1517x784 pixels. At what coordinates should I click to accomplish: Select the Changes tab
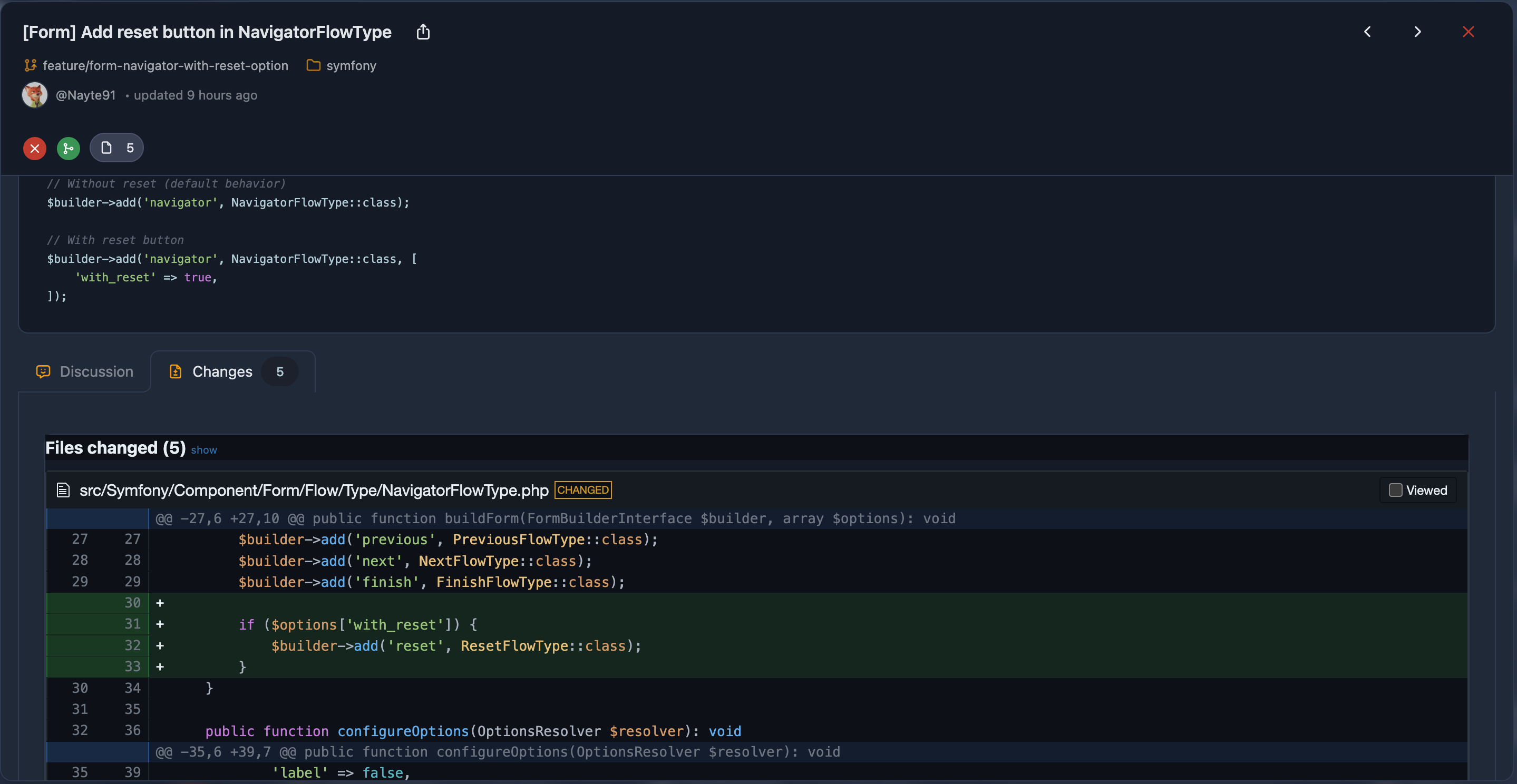tap(222, 371)
